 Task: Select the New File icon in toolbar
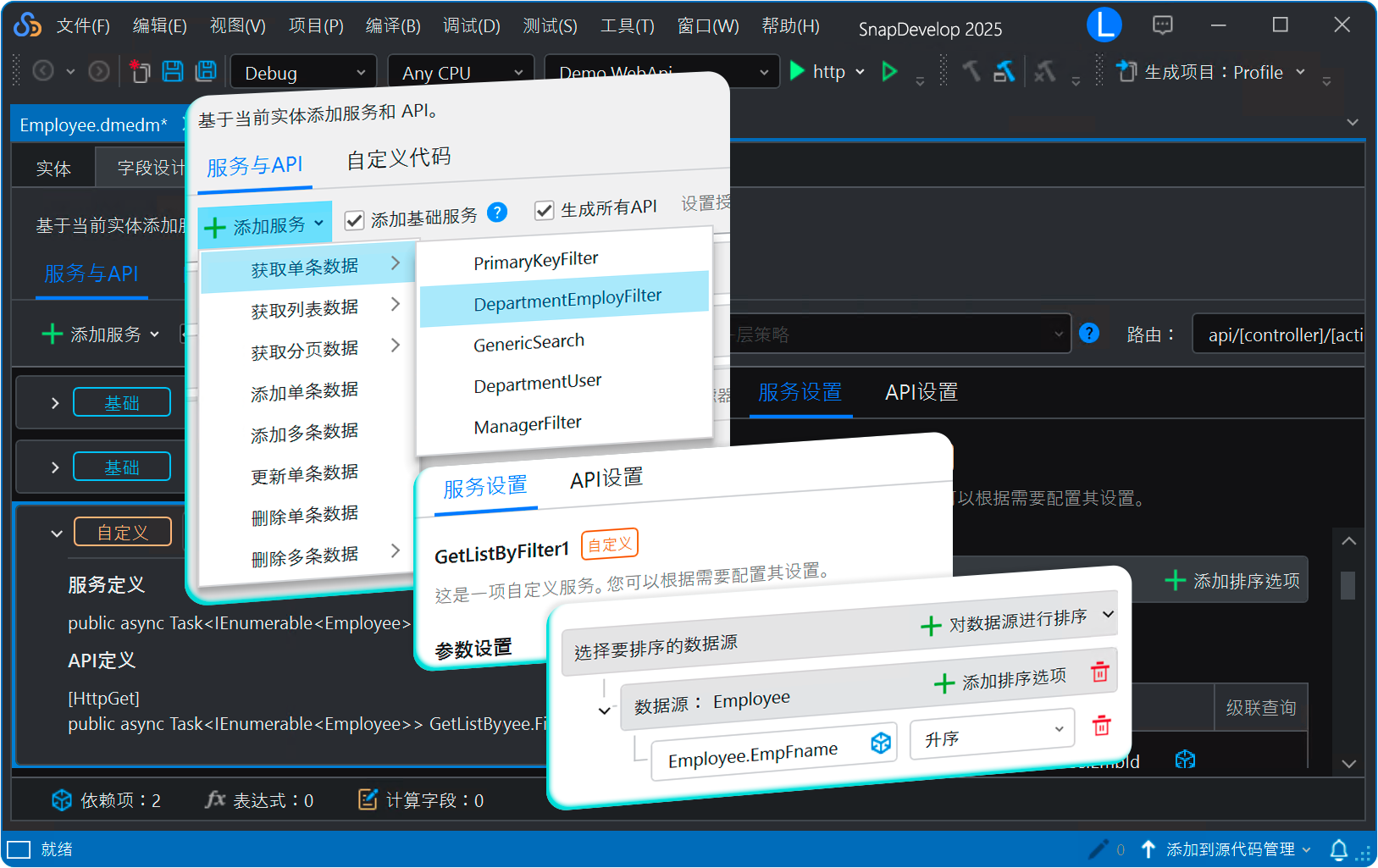(x=140, y=71)
